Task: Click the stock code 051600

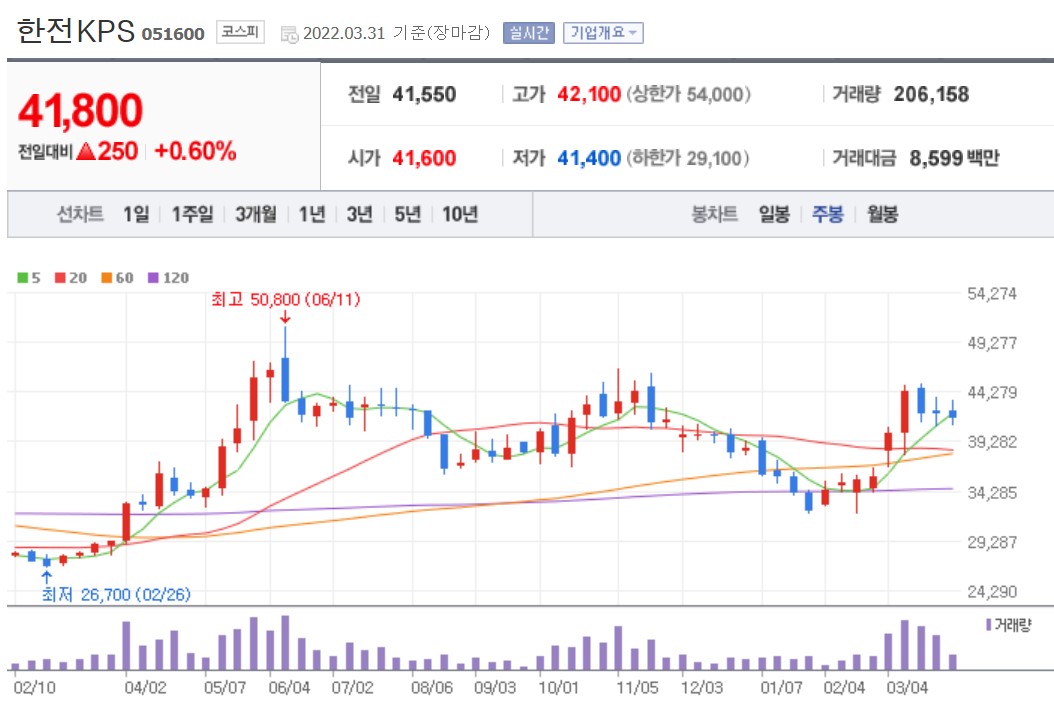Action: coord(173,34)
